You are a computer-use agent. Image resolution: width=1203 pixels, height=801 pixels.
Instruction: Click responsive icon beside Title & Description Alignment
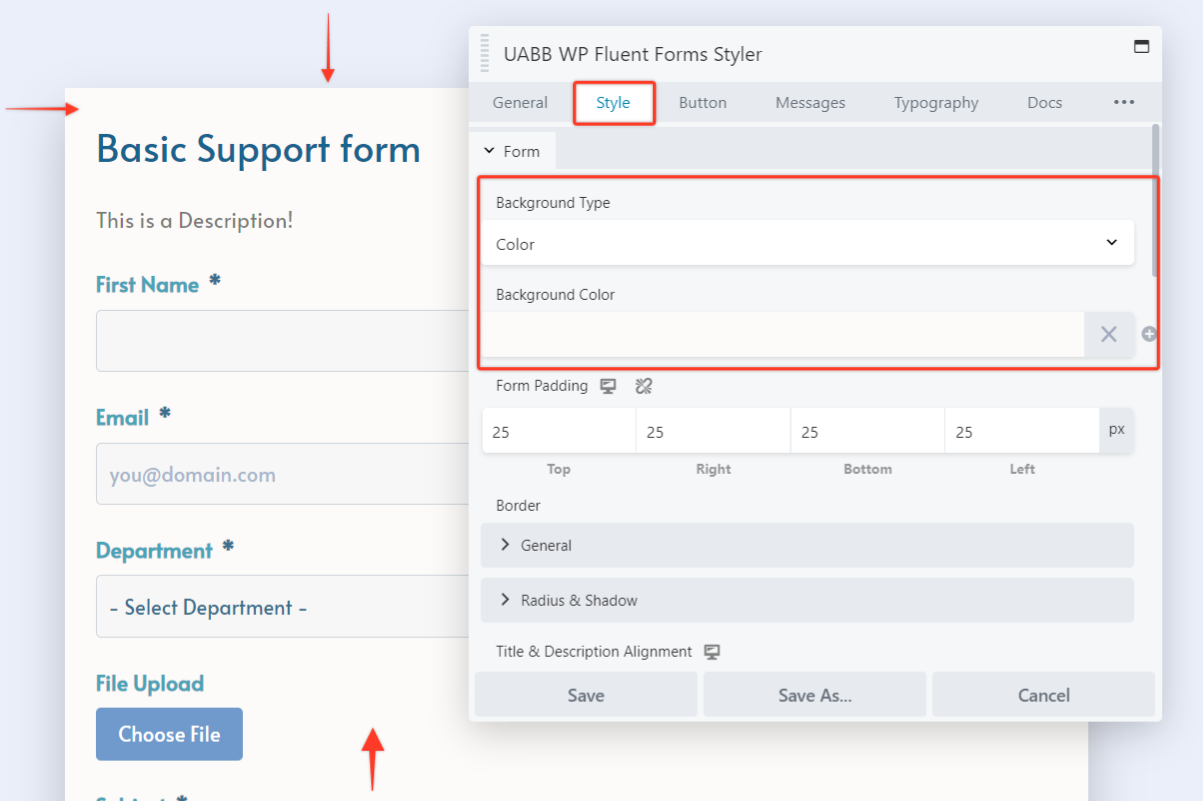pos(712,652)
